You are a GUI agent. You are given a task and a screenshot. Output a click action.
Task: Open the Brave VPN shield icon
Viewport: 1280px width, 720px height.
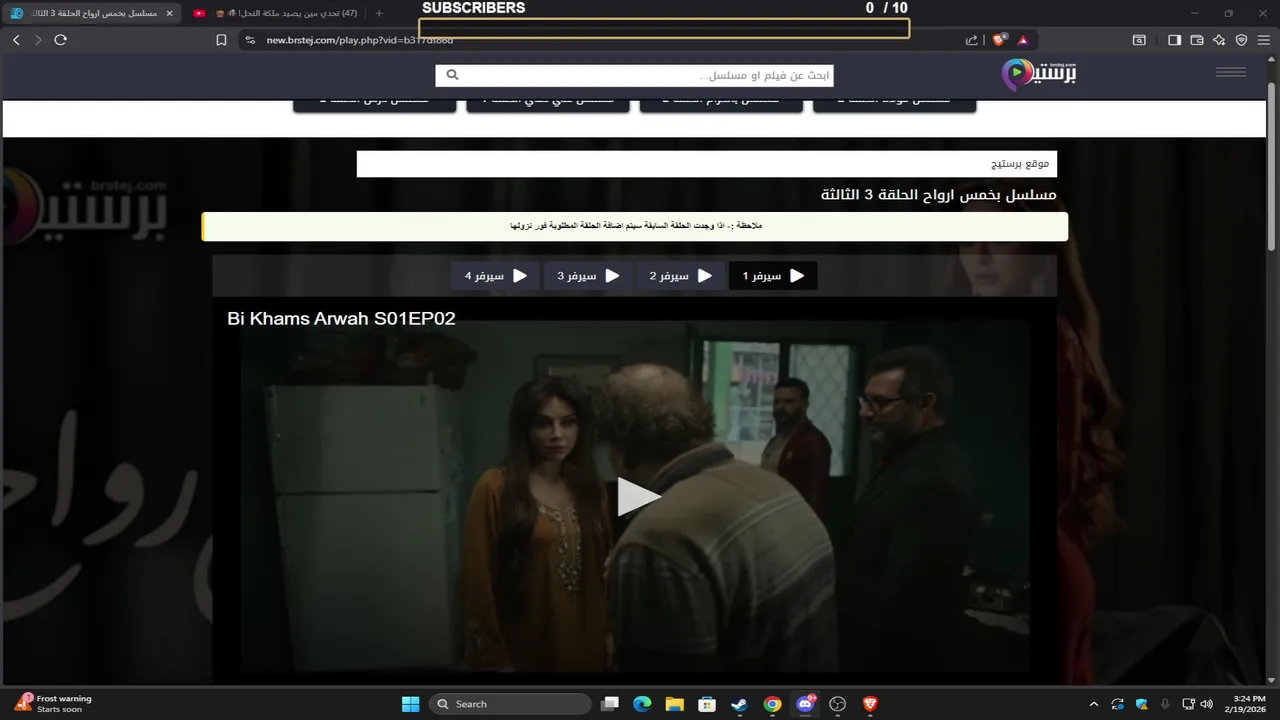(x=1241, y=40)
